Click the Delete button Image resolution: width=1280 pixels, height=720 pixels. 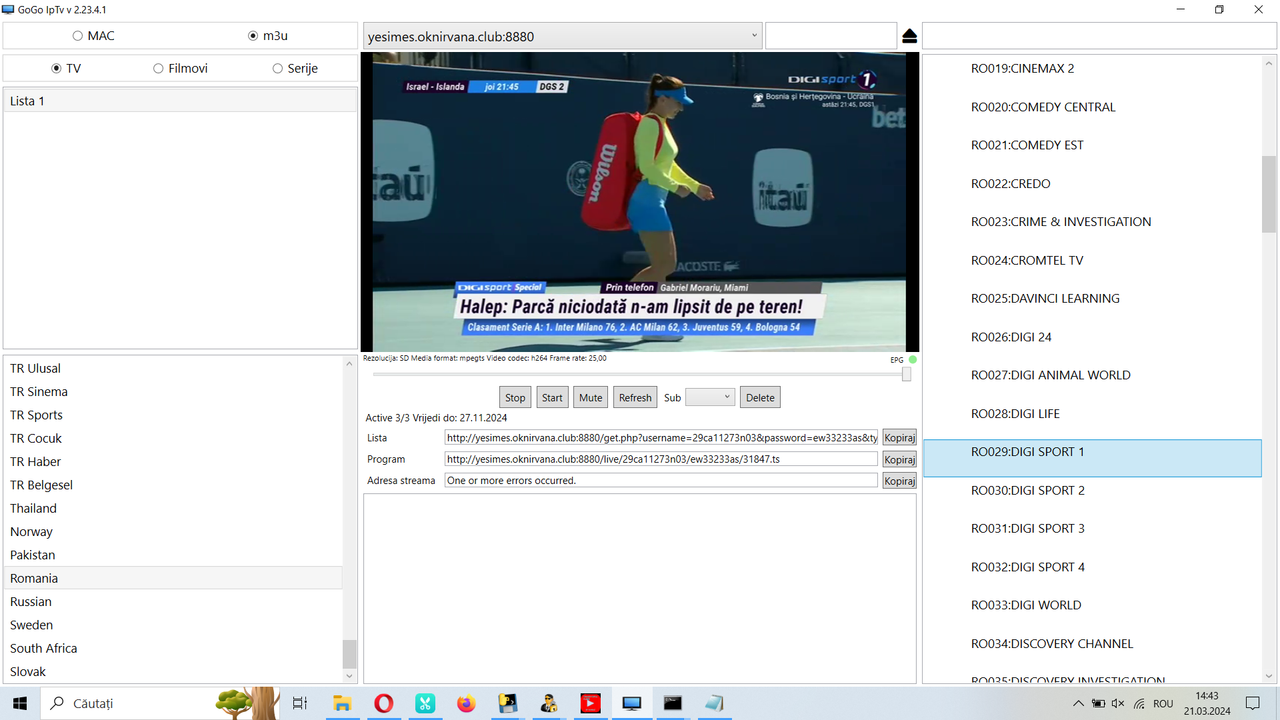click(x=760, y=397)
